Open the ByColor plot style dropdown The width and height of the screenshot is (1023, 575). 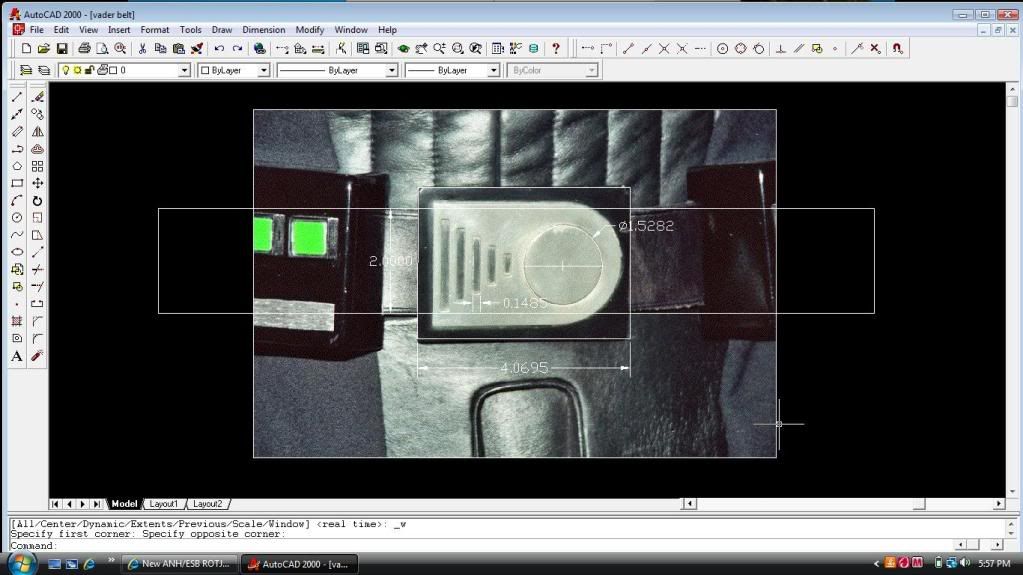[x=591, y=70]
